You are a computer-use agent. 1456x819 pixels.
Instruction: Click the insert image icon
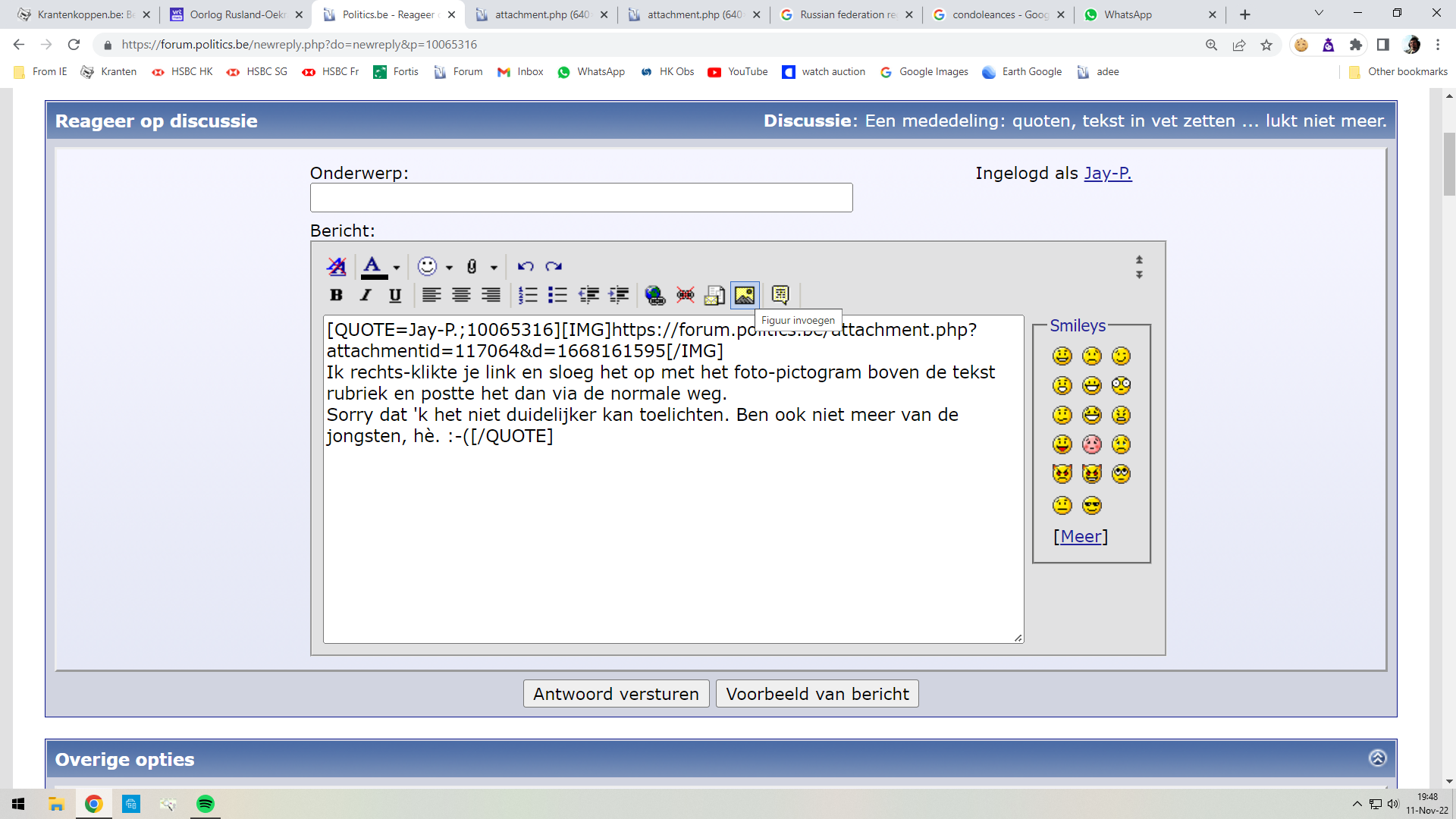click(744, 295)
